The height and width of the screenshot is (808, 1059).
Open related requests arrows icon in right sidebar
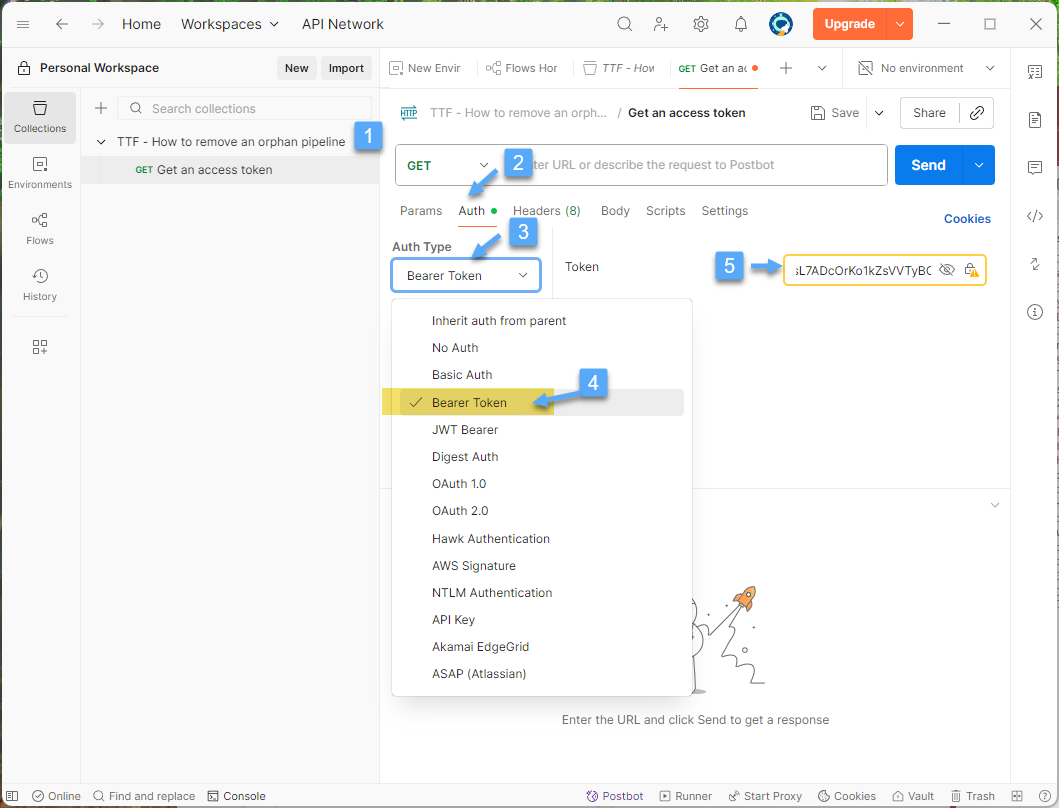point(1035,264)
